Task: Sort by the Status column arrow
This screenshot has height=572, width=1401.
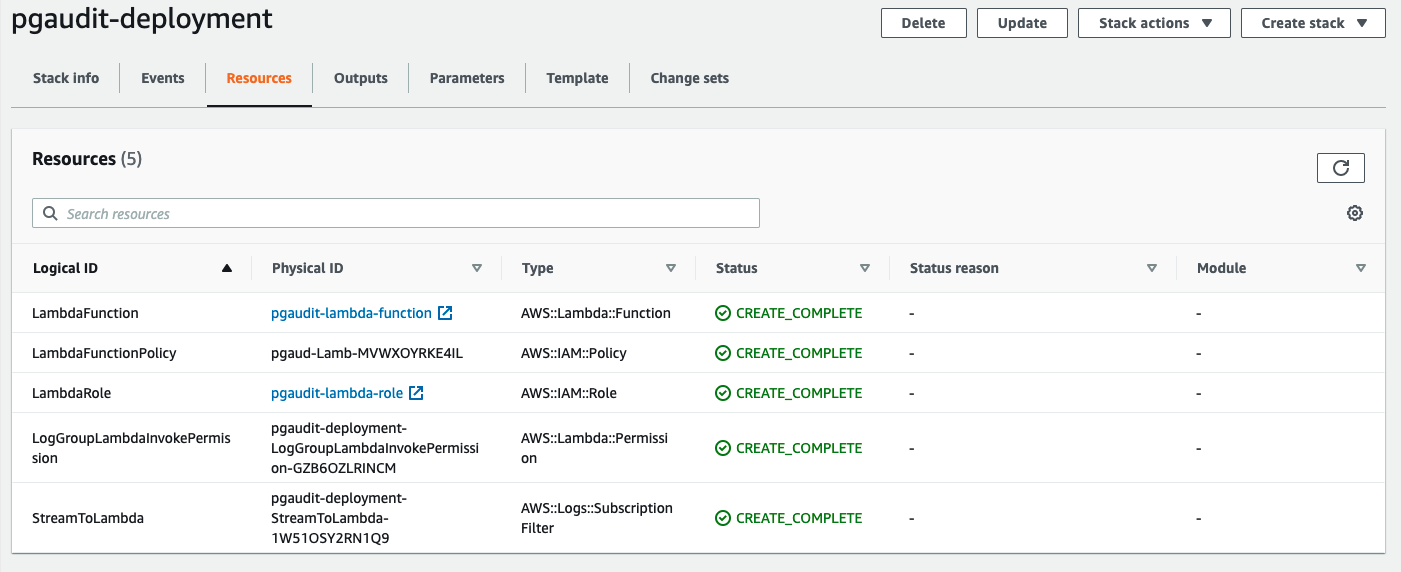Action: pos(865,268)
